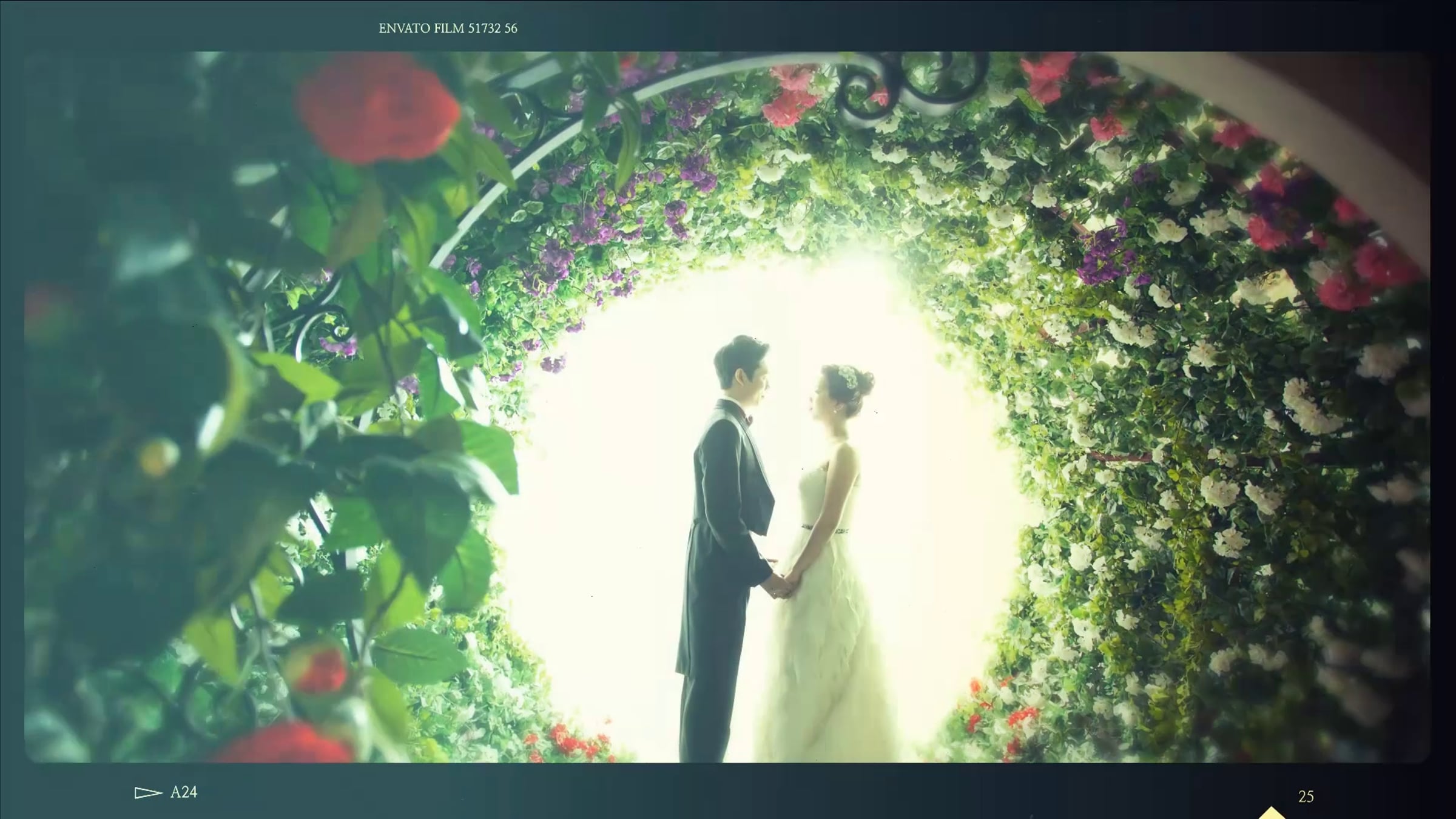Click the ENVATO FILM 51732 56 text

pyautogui.click(x=448, y=29)
